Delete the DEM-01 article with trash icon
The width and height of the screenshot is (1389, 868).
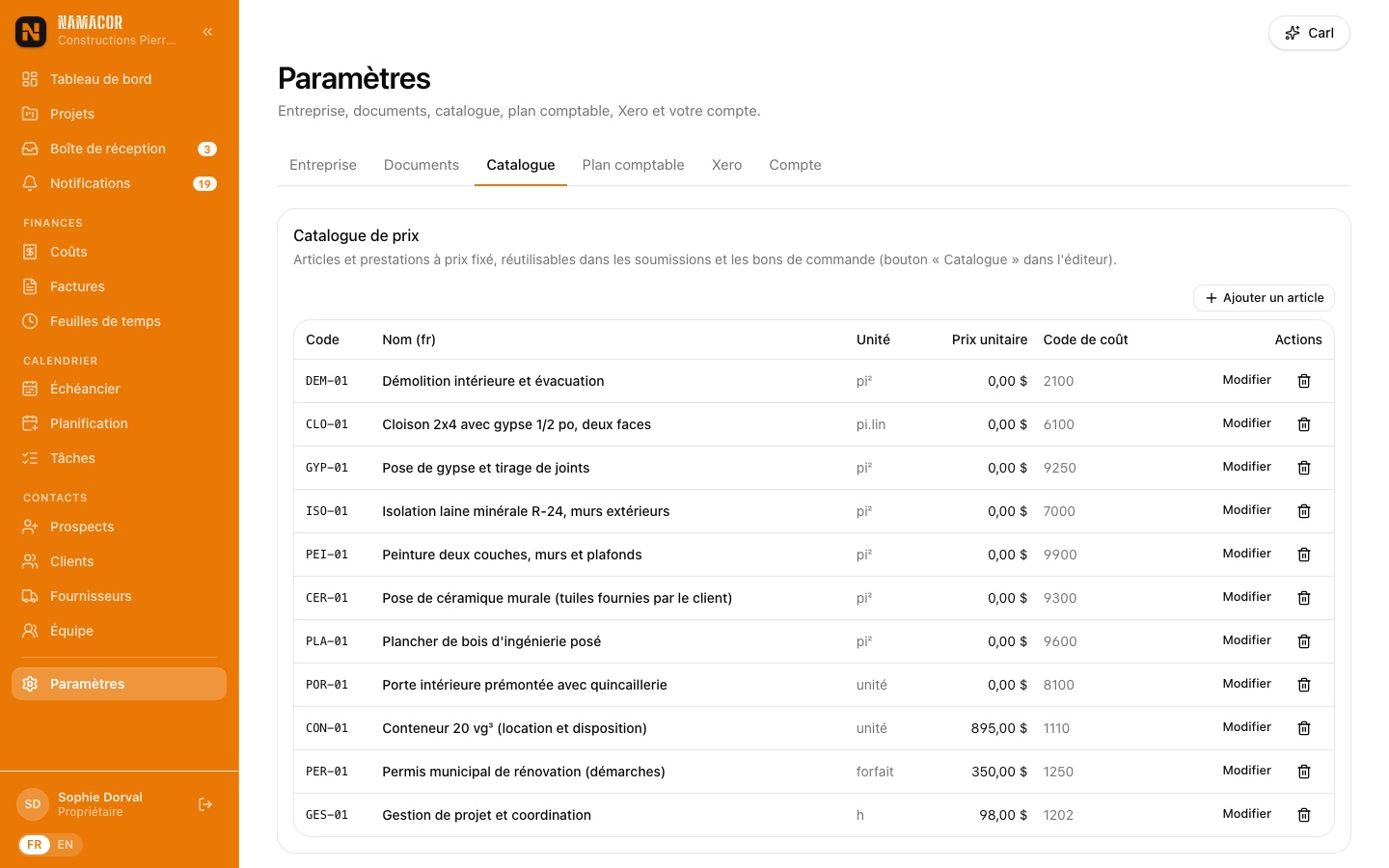point(1304,381)
